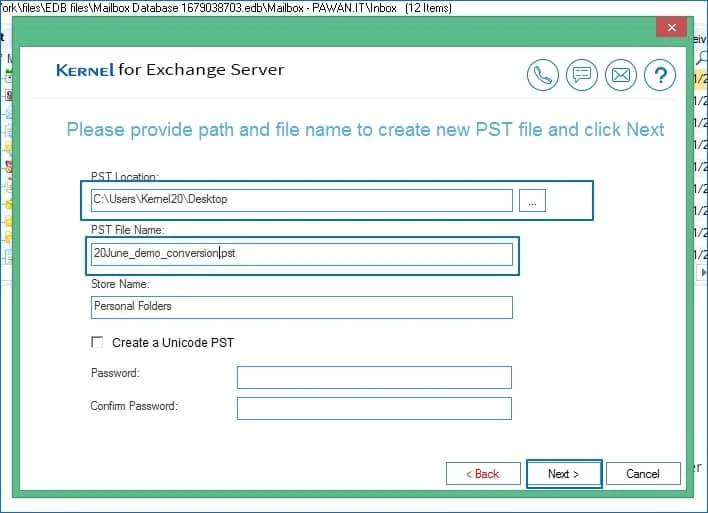Click the instruction heading text

[365, 130]
